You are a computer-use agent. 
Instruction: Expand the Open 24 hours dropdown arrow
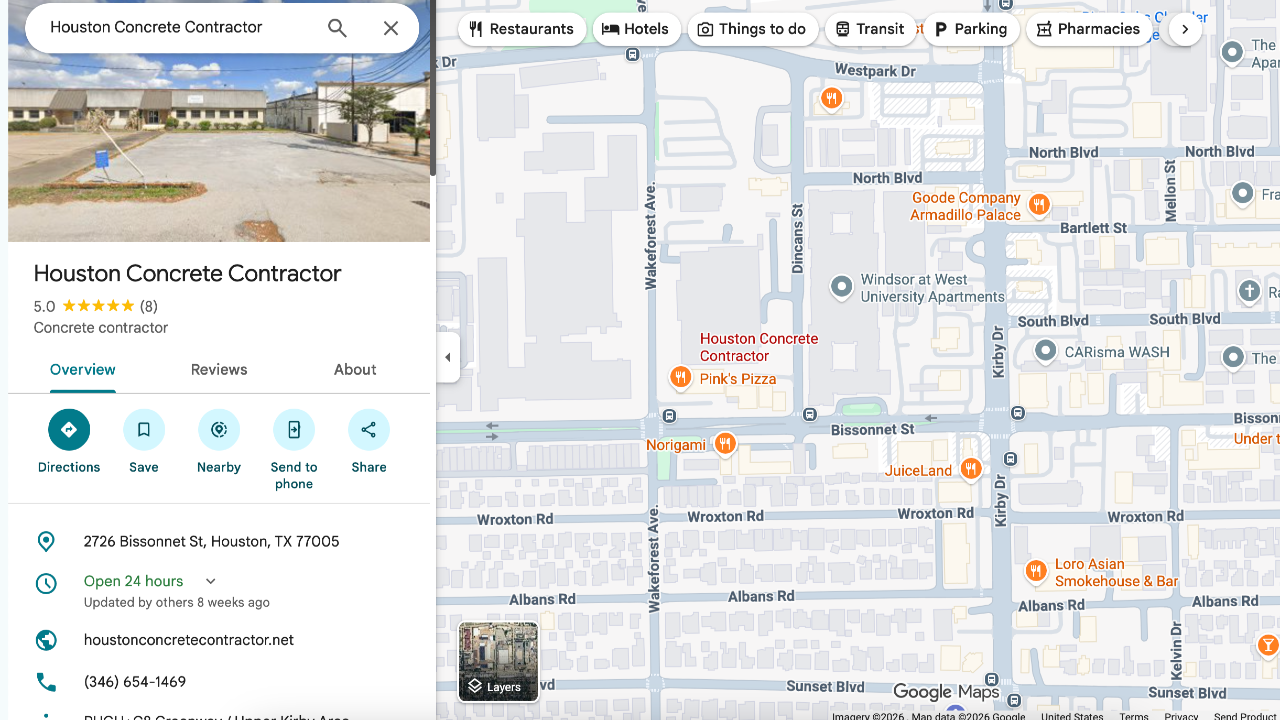pos(211,581)
